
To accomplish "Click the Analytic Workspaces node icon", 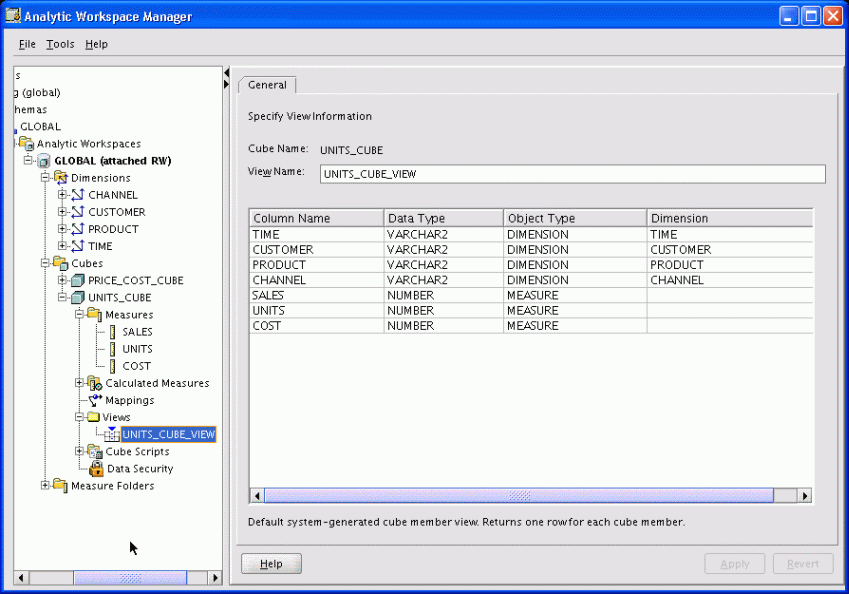I will point(26,144).
